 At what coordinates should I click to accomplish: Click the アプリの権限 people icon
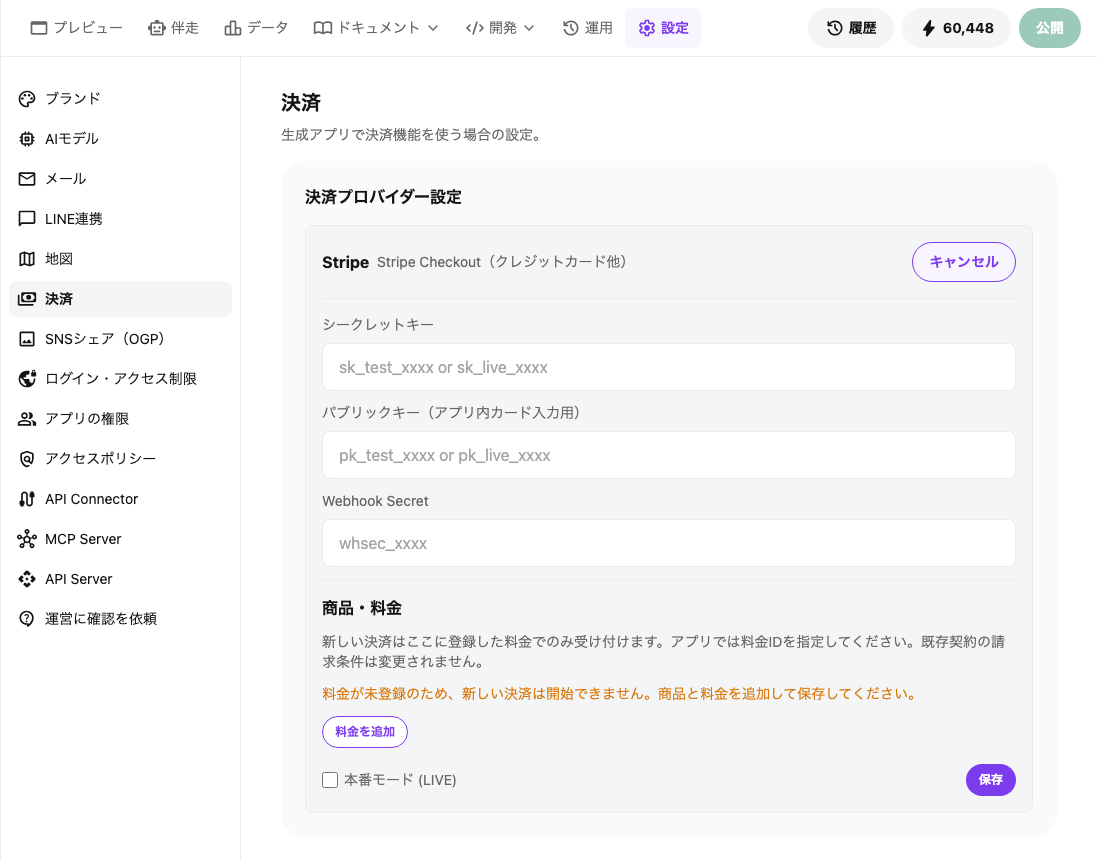[x=27, y=418]
